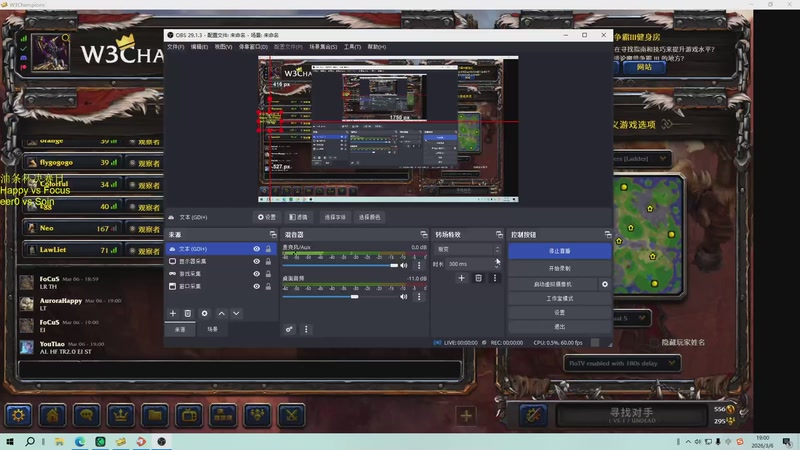
Task: Click the W3Champions map preview thumbnail
Action: tap(647, 235)
